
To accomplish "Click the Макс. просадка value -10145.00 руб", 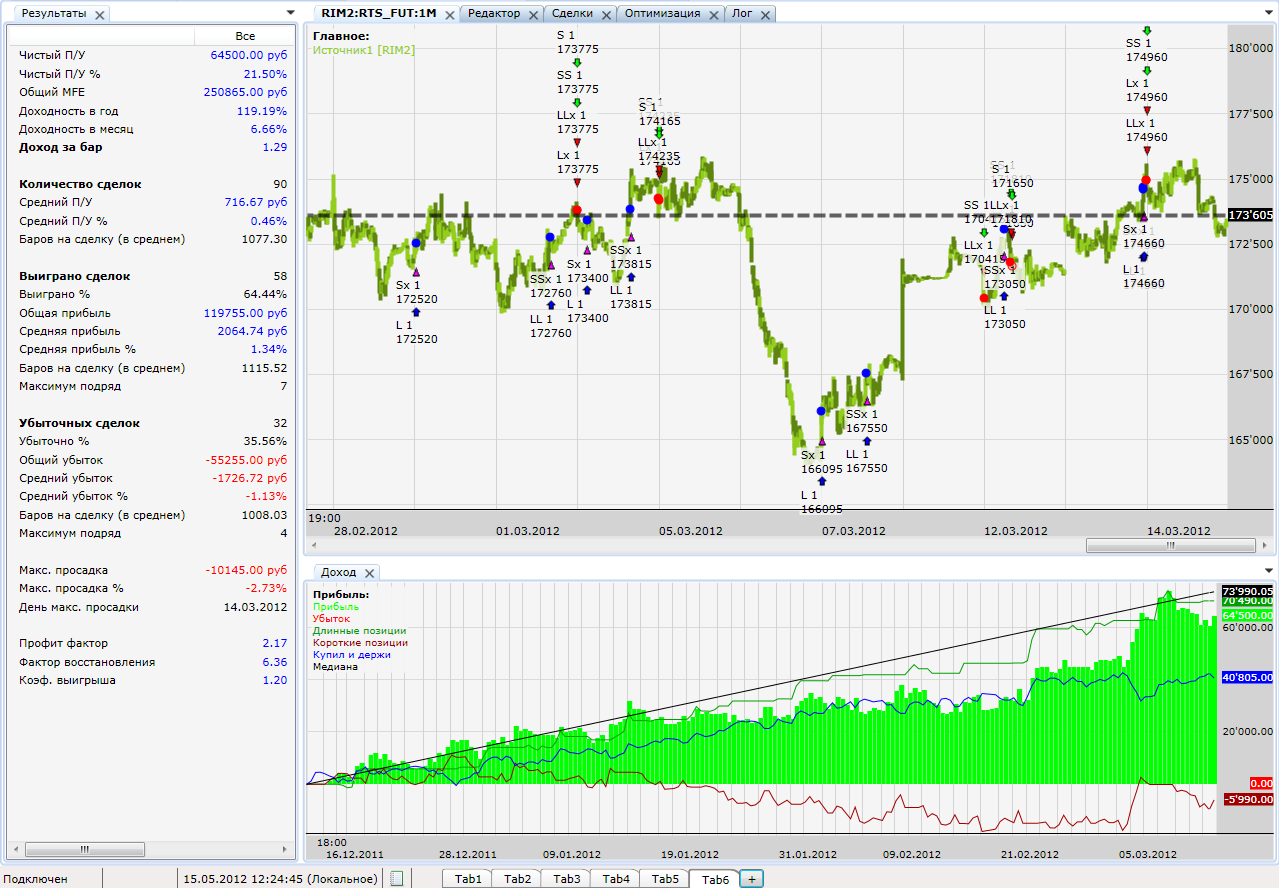I will pos(246,570).
